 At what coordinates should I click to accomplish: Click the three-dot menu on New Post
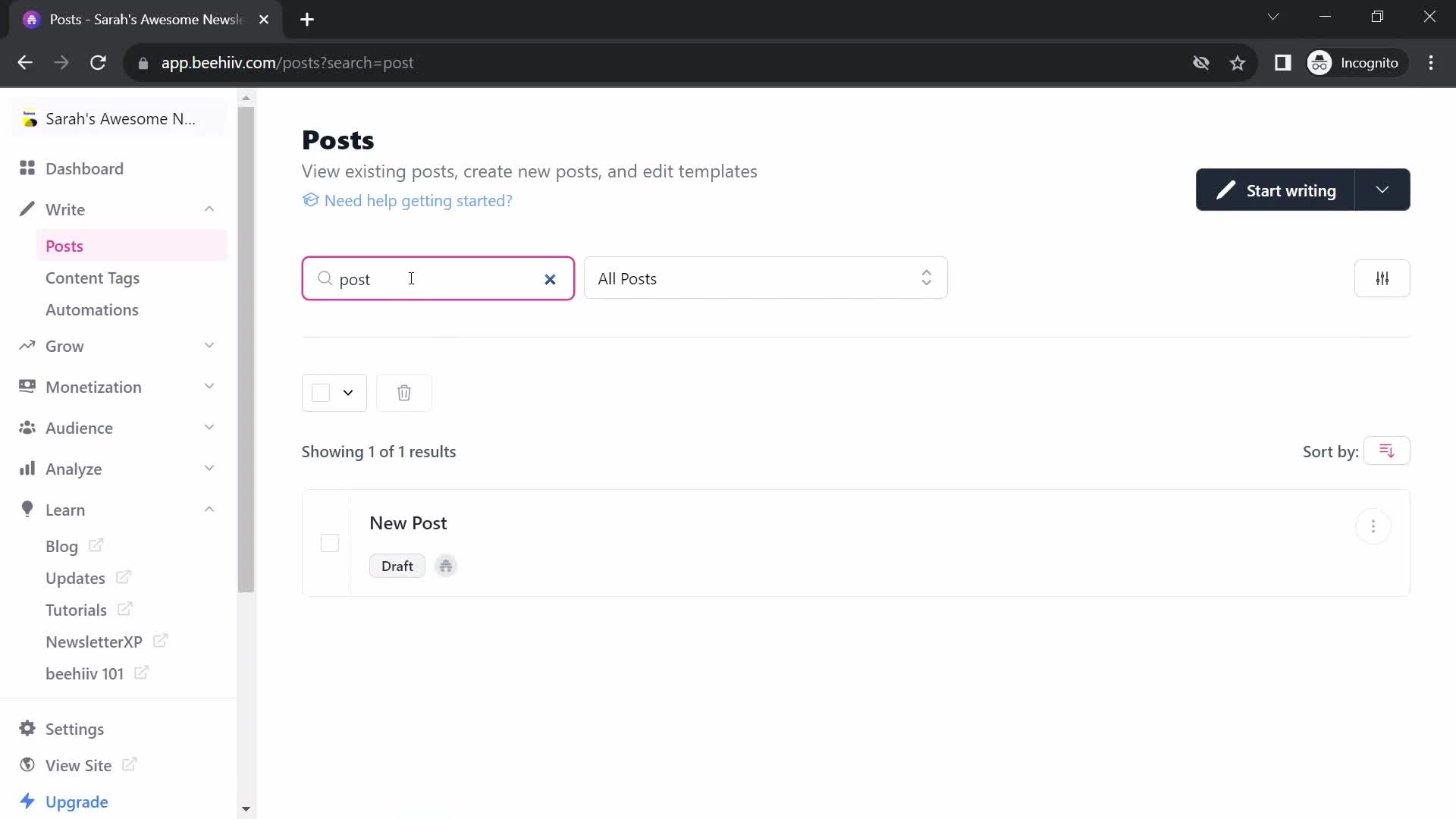click(x=1373, y=526)
